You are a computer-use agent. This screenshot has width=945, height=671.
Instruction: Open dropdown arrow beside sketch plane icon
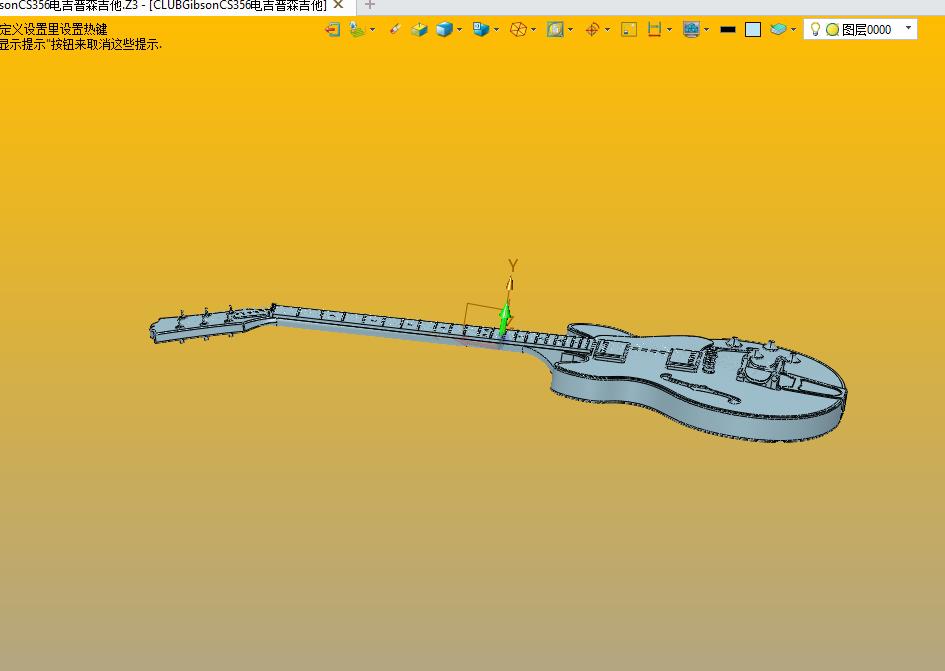[x=372, y=29]
